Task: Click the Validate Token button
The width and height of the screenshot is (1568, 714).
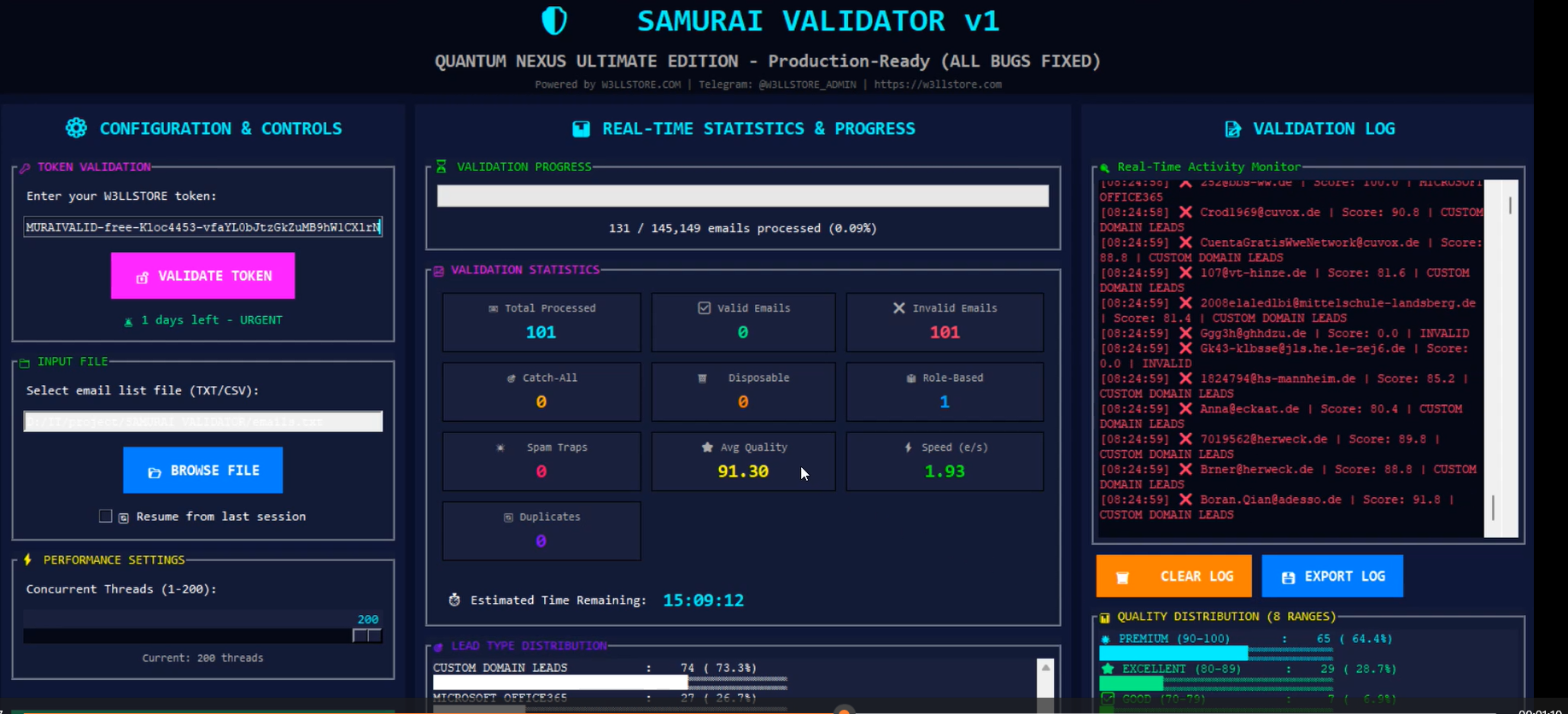Action: (x=202, y=275)
